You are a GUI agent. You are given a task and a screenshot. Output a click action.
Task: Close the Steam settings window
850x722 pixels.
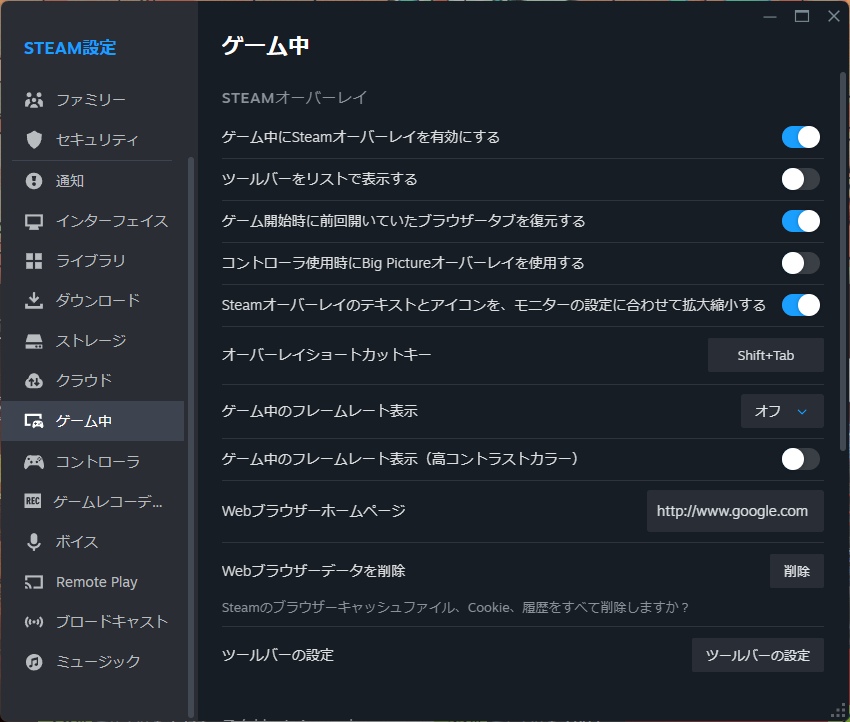(x=834, y=16)
